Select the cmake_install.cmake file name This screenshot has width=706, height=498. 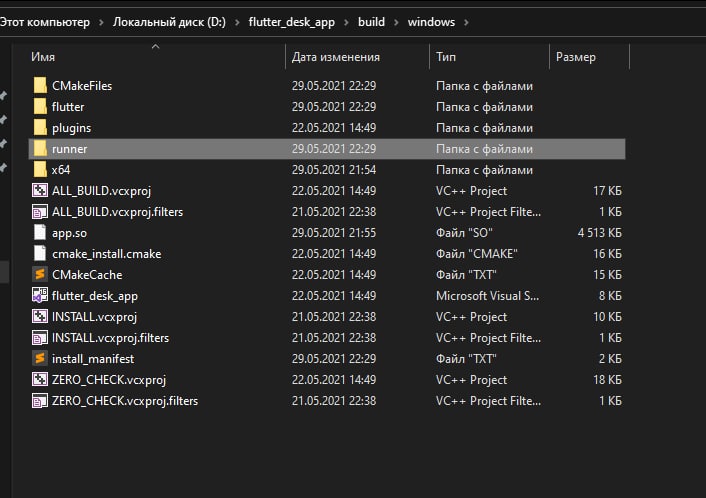point(107,254)
